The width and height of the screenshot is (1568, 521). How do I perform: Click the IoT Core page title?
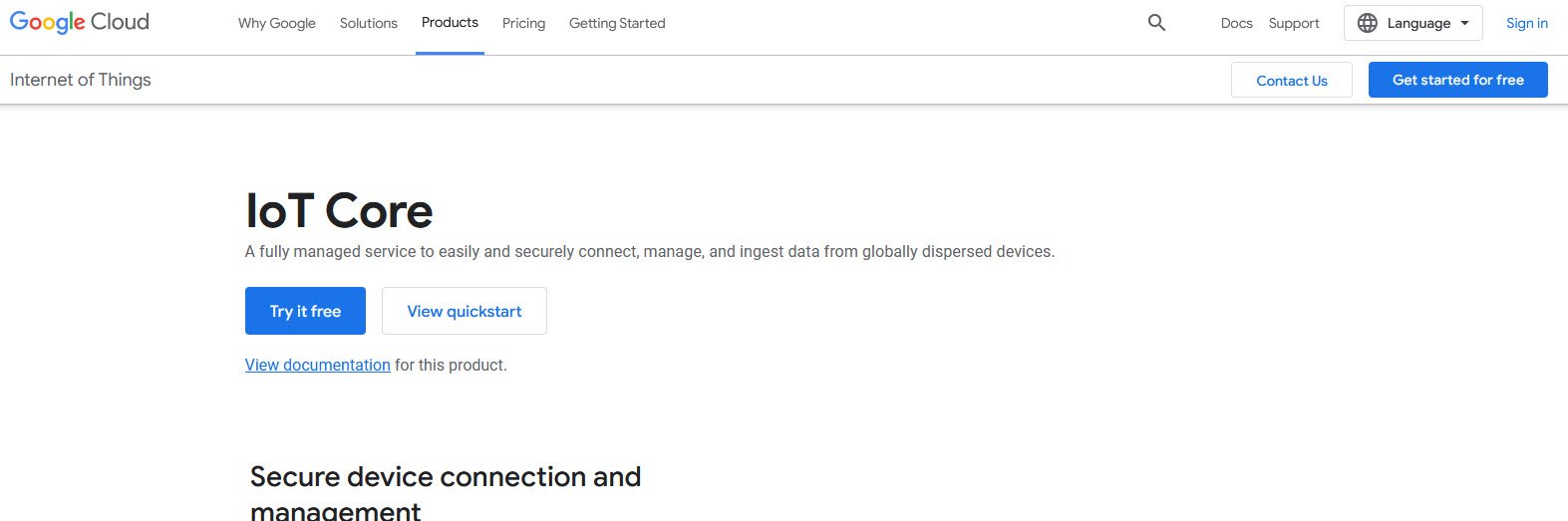click(339, 210)
